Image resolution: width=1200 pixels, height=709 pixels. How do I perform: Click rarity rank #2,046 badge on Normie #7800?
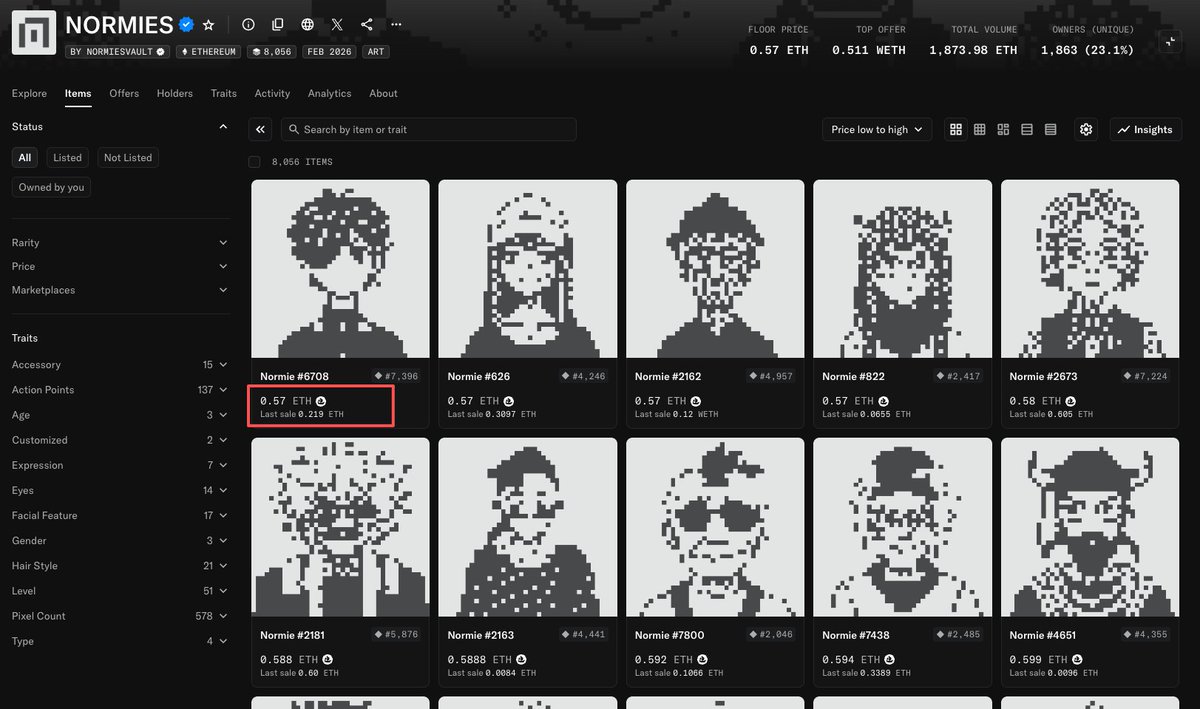click(x=772, y=634)
